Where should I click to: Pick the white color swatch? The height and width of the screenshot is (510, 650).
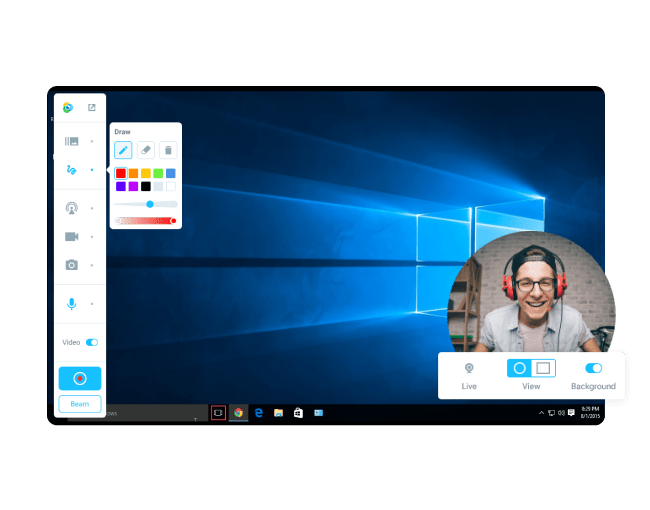point(170,186)
